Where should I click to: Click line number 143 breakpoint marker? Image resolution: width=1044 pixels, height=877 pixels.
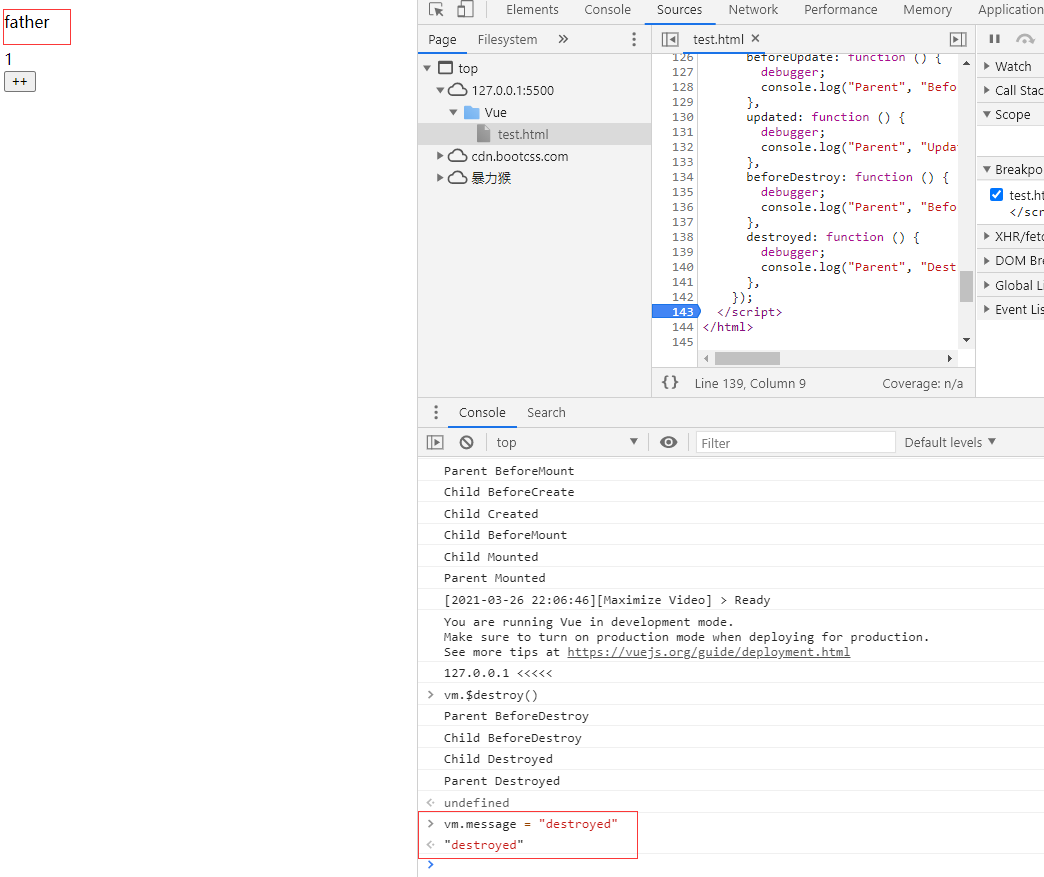point(676,312)
